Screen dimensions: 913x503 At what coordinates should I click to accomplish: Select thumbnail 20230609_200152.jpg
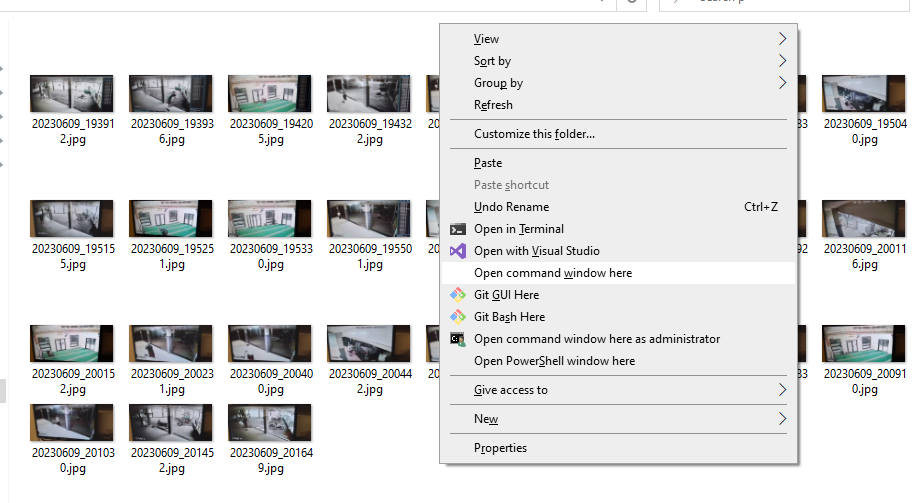tap(72, 343)
